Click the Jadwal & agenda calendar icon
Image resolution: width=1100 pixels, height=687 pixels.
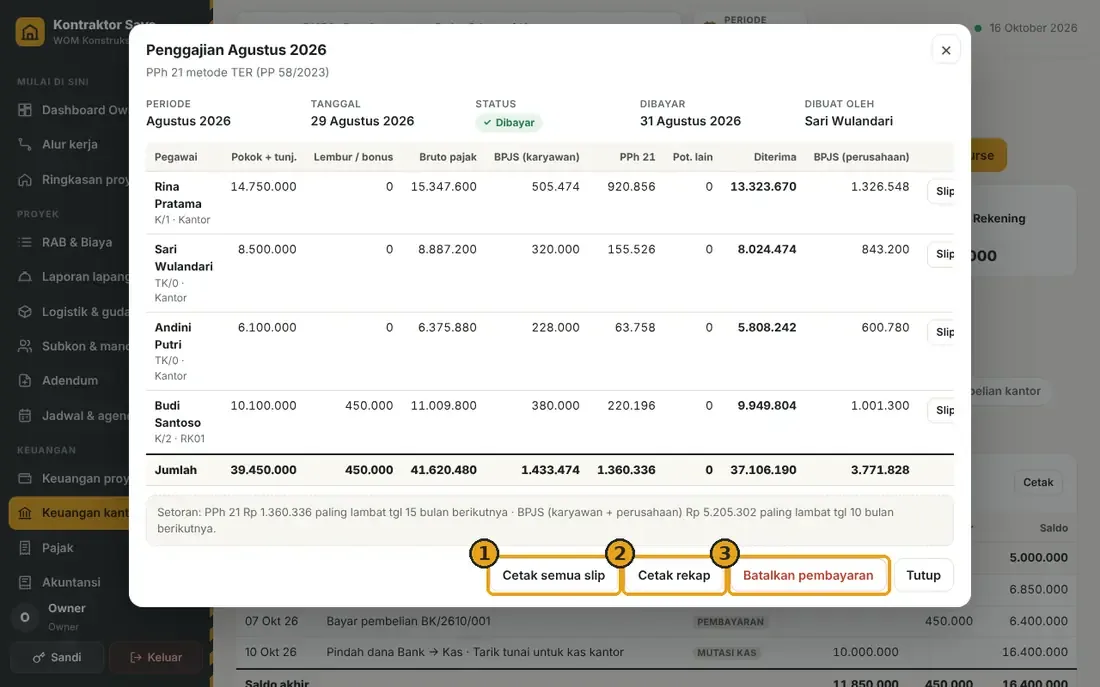tap(25, 415)
